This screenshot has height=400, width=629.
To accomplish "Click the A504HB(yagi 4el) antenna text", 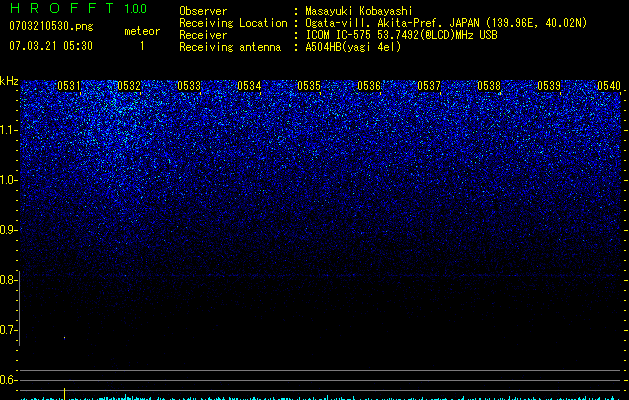I will click(353, 47).
